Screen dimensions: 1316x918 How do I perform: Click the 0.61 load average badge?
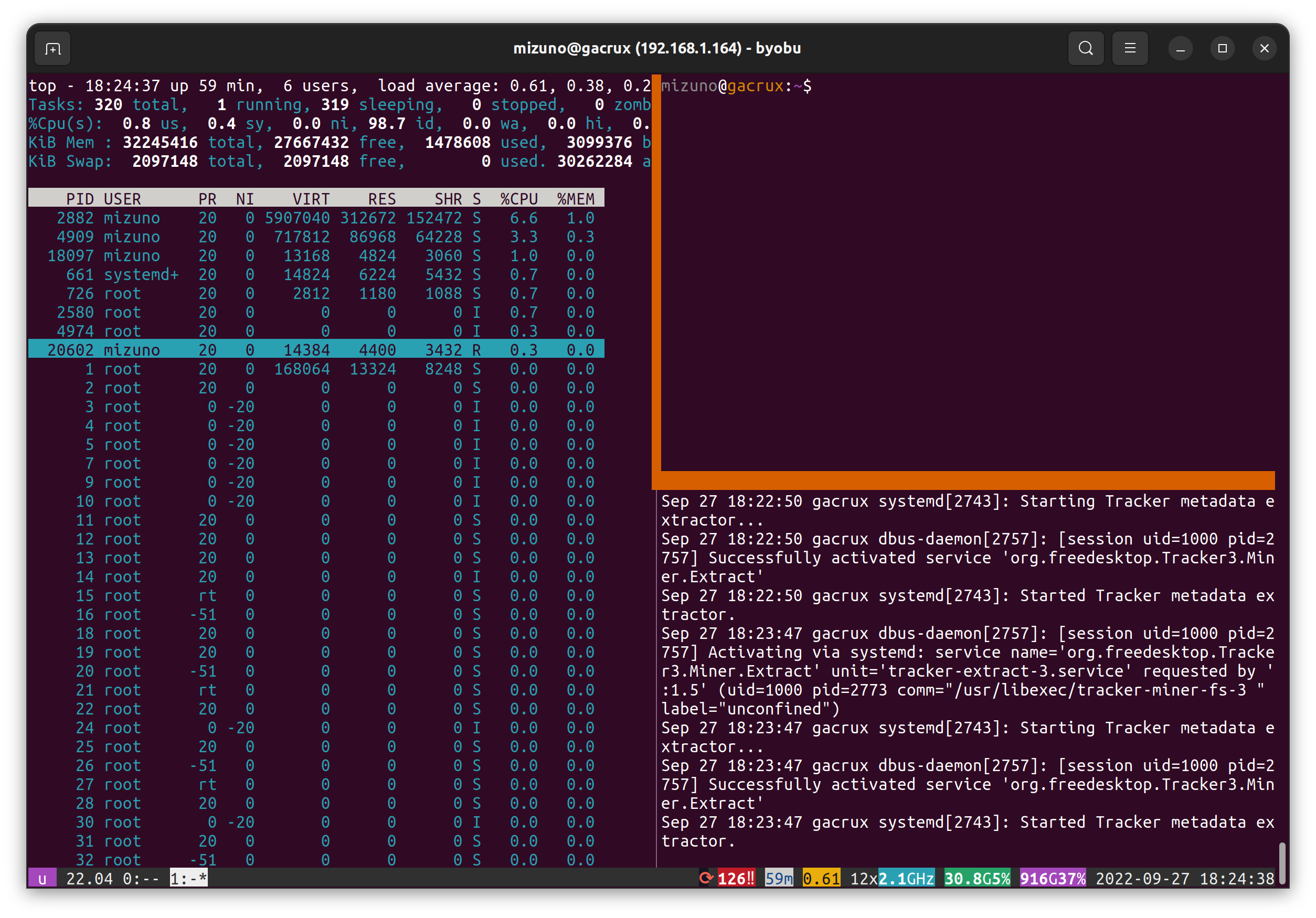[x=821, y=879]
